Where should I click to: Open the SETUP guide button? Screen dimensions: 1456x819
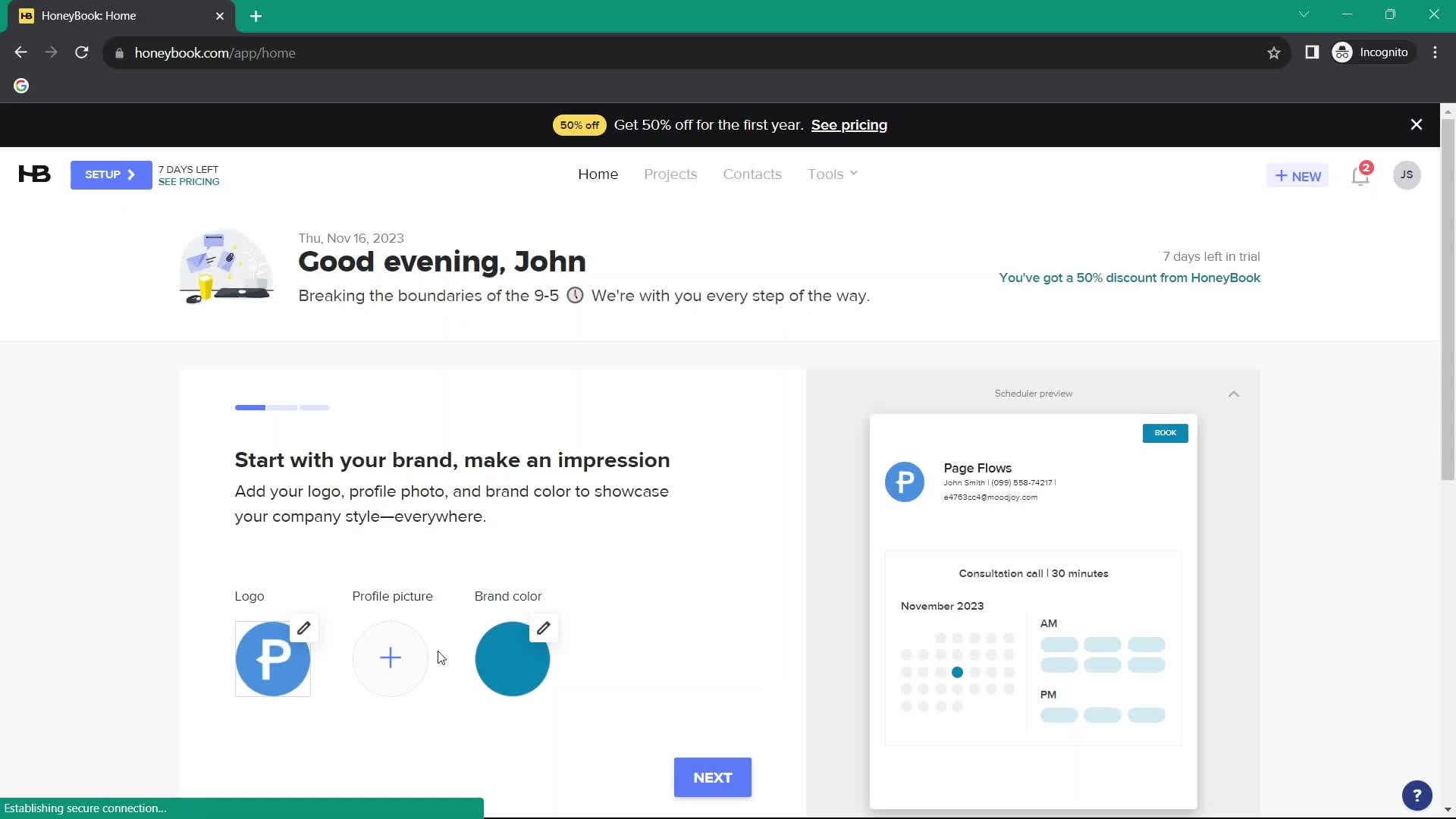coord(111,175)
